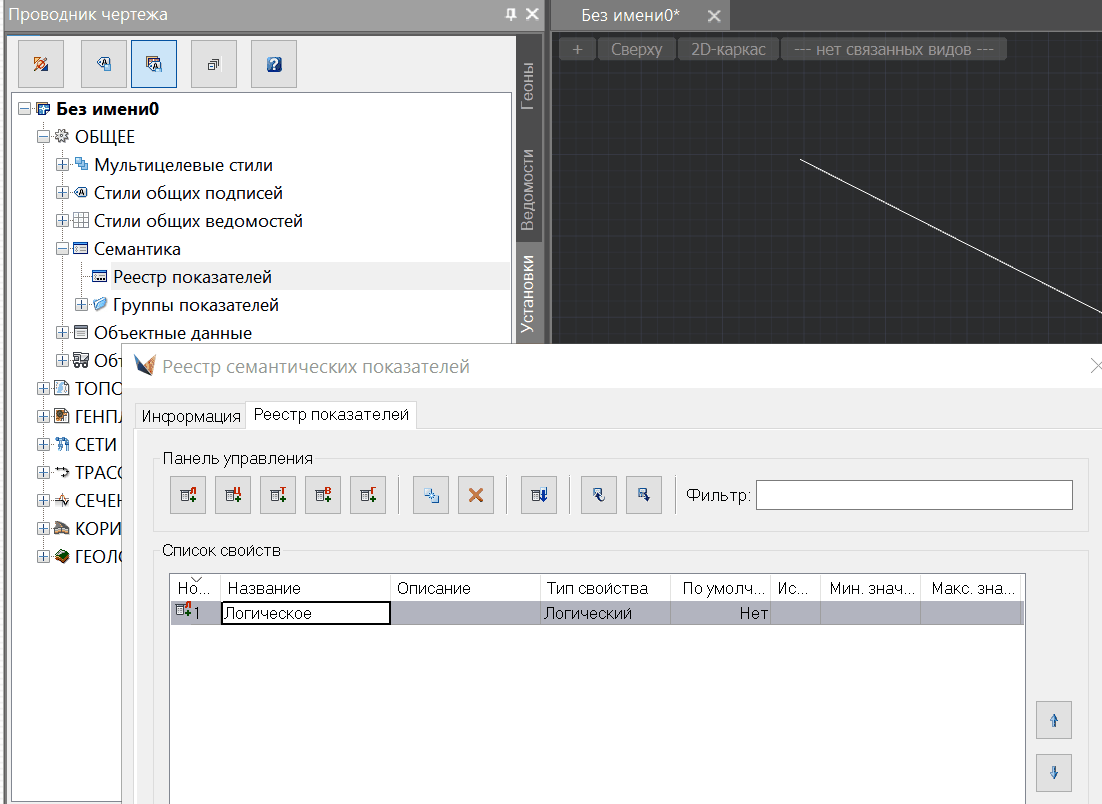The width and height of the screenshot is (1102, 804).
Task: Toggle the pin on Проводник чертежа panel
Action: (x=511, y=14)
